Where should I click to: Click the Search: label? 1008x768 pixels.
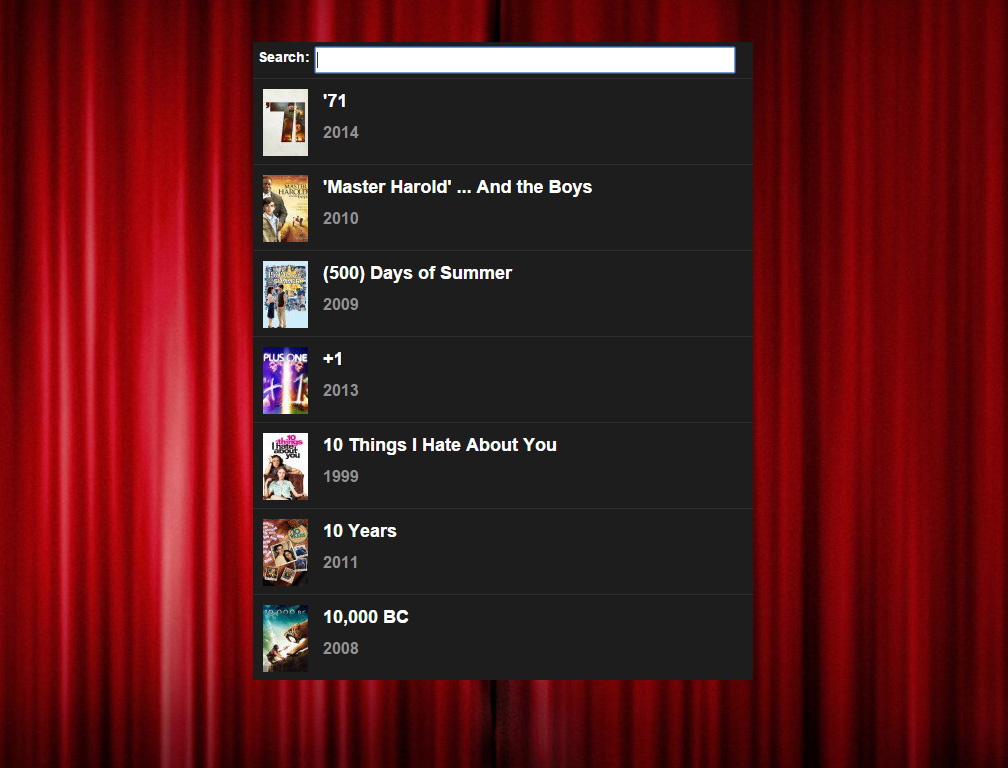coord(284,57)
